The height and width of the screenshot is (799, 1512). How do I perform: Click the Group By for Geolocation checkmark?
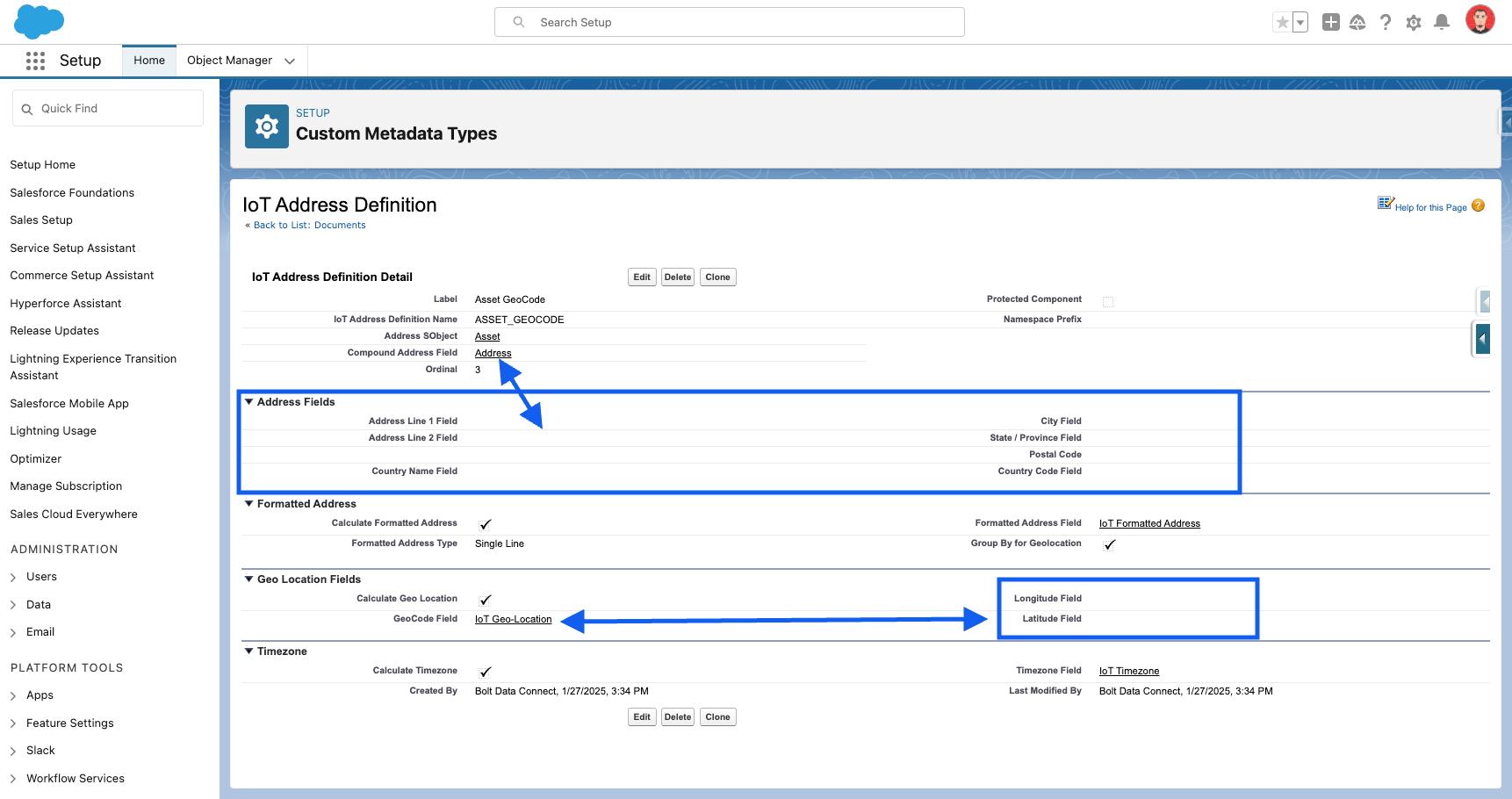coord(1110,544)
